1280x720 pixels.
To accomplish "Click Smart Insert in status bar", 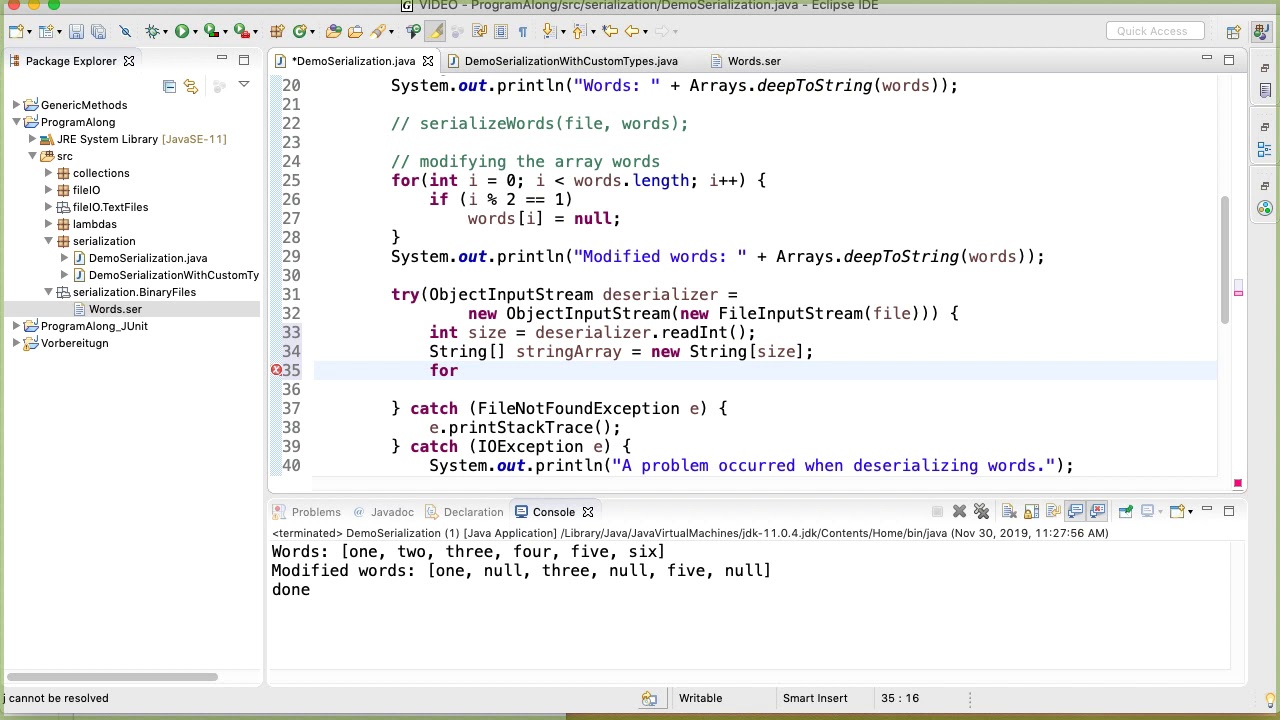I will 815,698.
